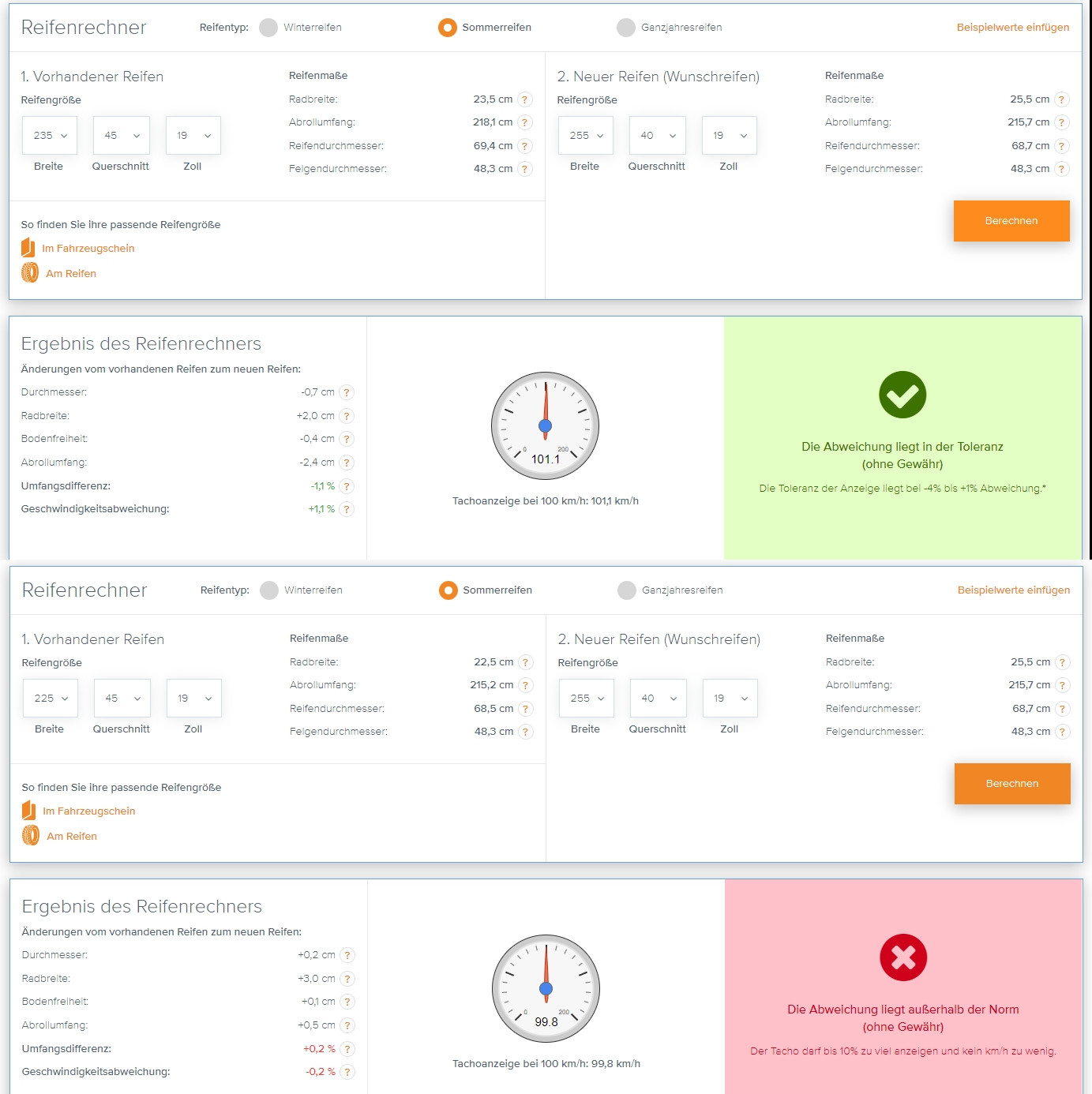Viewport: 1092px width, 1094px height.
Task: Show help for Geschwindigkeitsabweichung -0,2 %
Action: coord(347,1072)
